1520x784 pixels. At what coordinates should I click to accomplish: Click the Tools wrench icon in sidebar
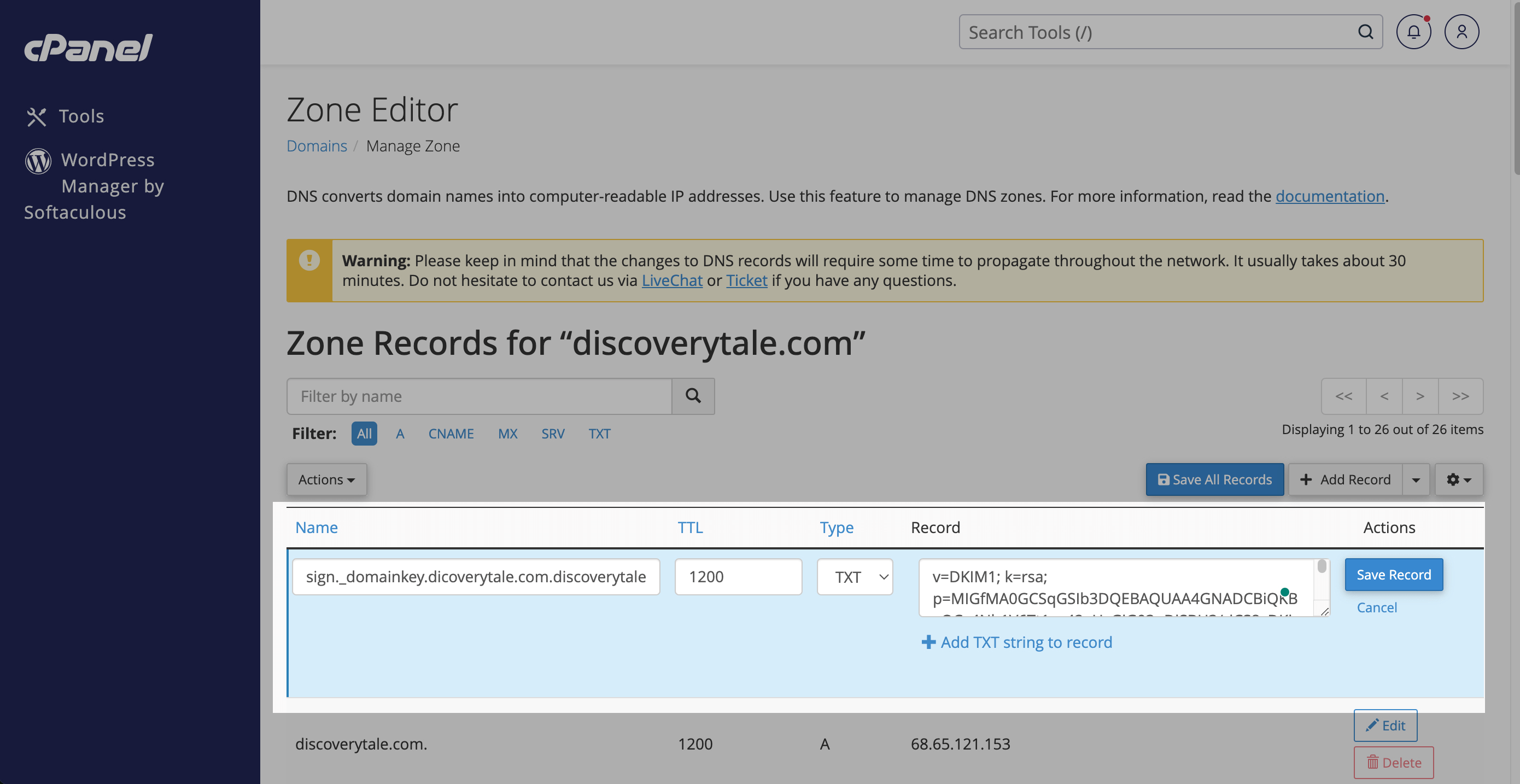37,116
